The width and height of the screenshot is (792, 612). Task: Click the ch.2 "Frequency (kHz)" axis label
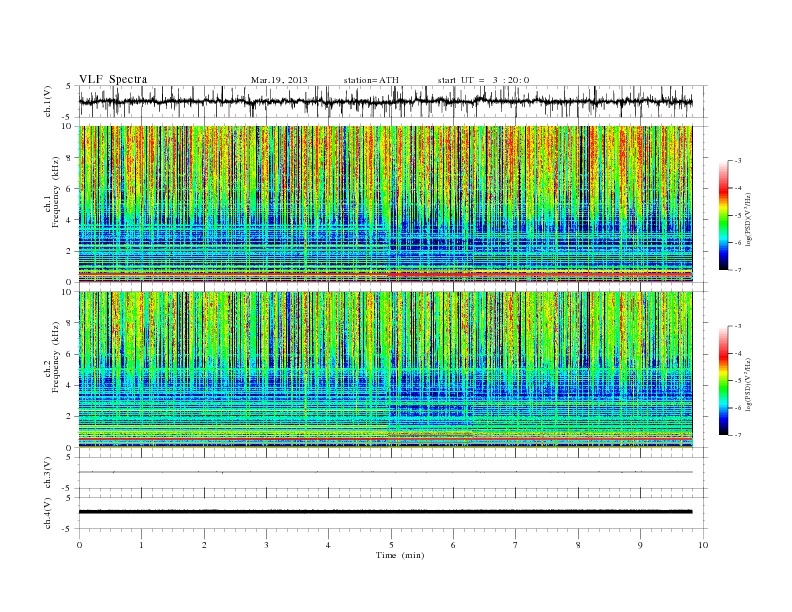(56, 357)
